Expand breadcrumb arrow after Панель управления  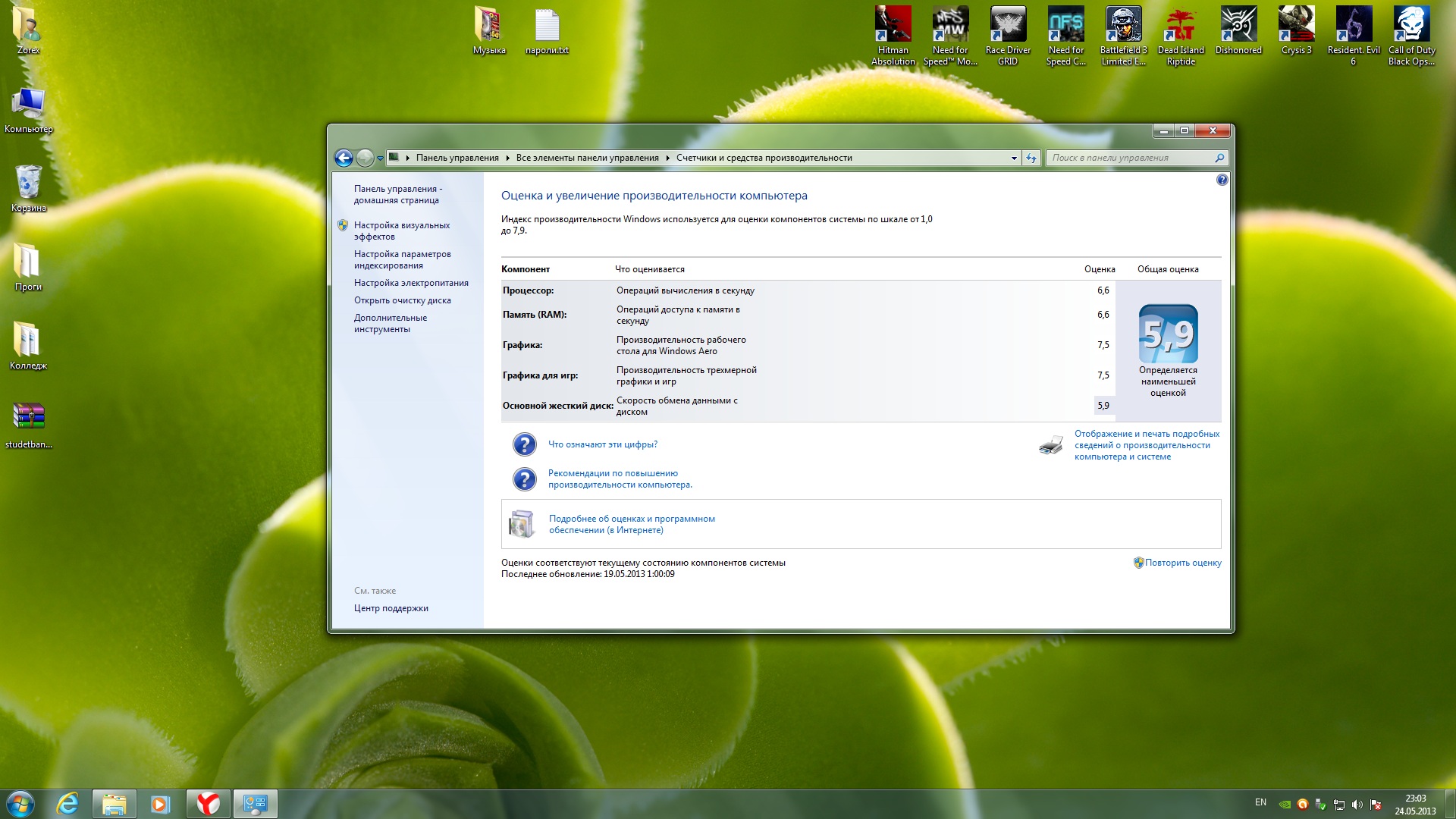[x=508, y=158]
